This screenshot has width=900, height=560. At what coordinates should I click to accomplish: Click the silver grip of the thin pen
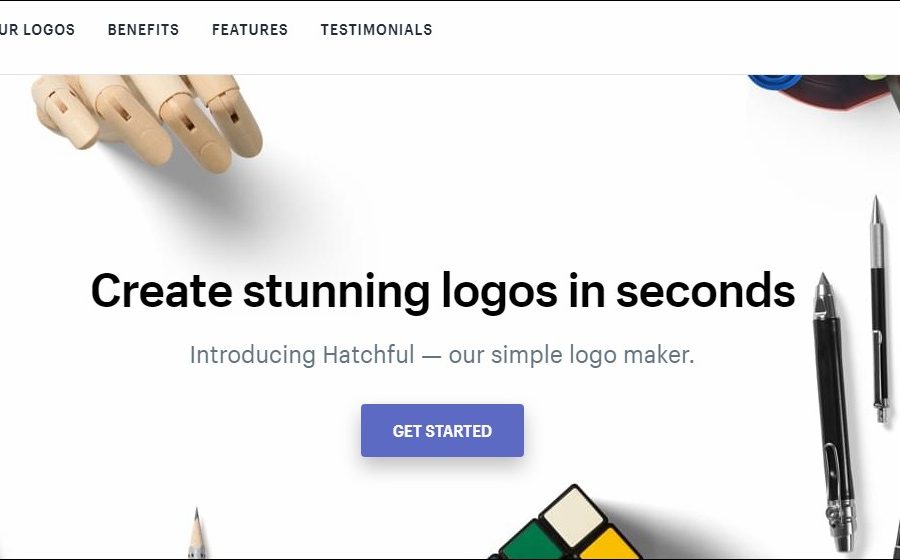[876, 246]
